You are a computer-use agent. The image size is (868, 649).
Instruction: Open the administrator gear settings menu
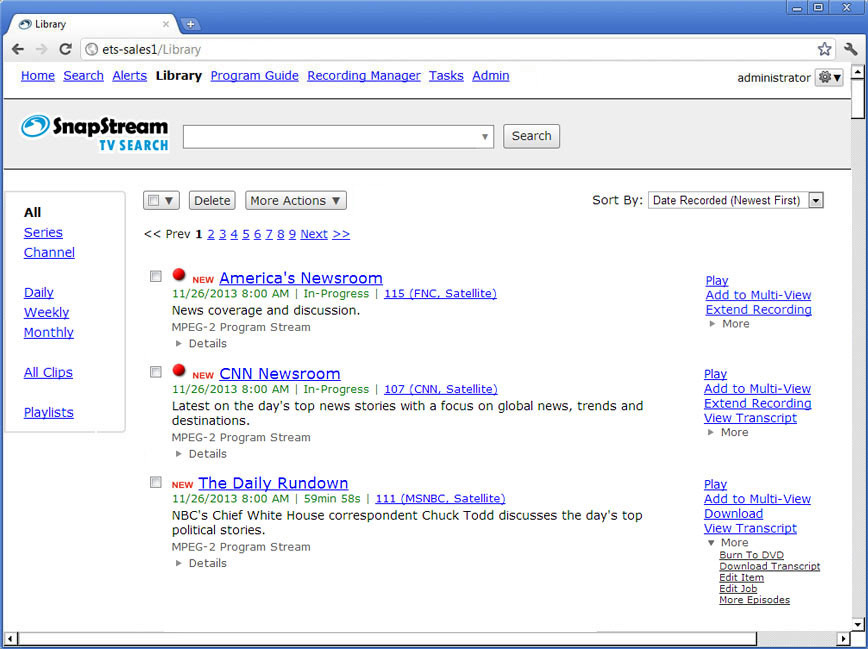[x=829, y=78]
